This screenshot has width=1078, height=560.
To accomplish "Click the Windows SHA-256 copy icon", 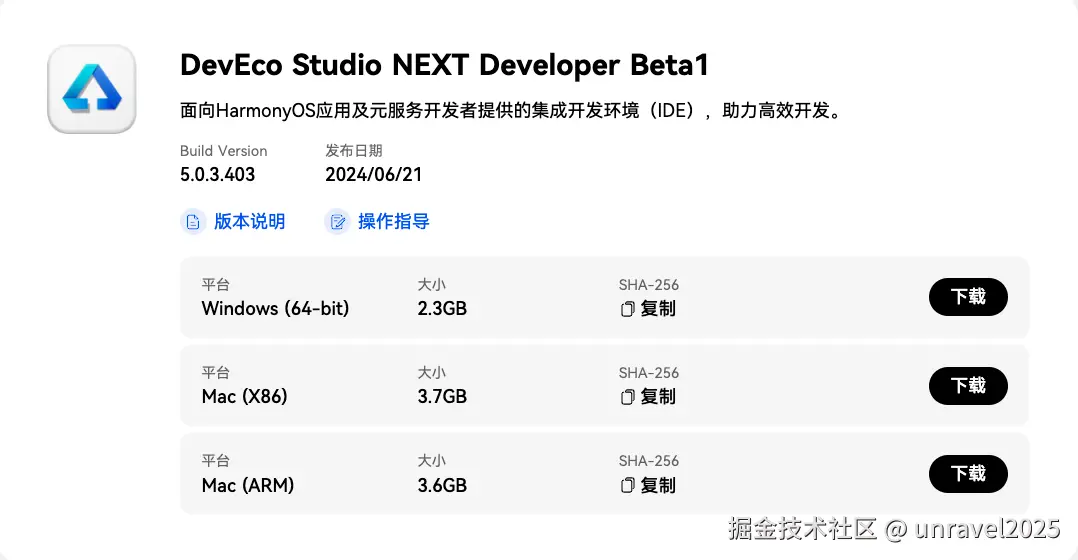I will click(628, 309).
